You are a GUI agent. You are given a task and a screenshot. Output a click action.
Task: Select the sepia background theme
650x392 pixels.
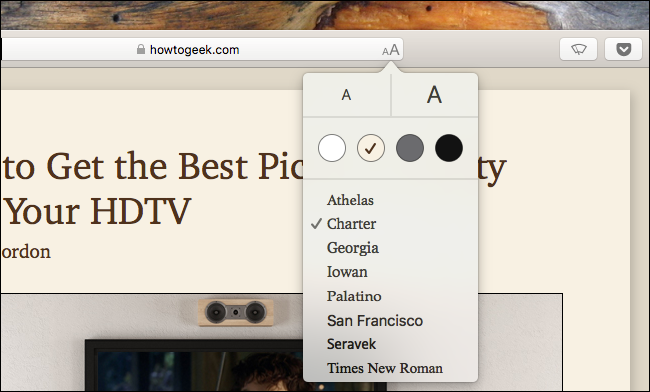tap(371, 148)
